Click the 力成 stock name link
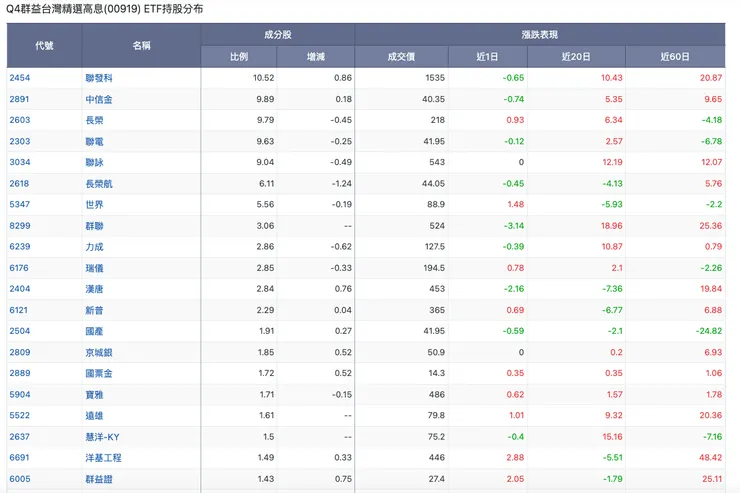Image resolution: width=740 pixels, height=493 pixels. pyautogui.click(x=95, y=247)
